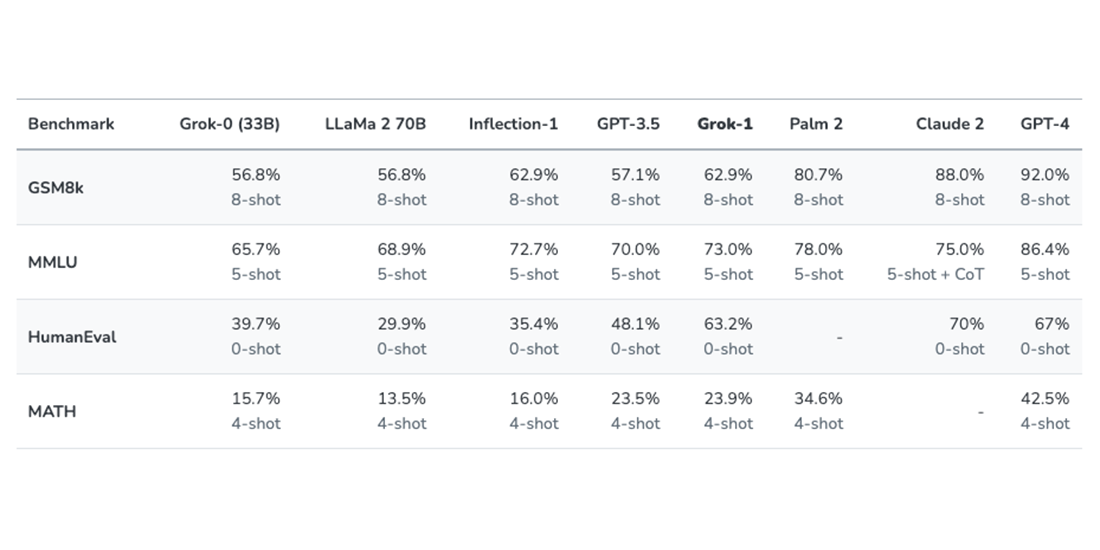This screenshot has height=550, width=1100.
Task: Select the GSM8k row label
Action: pyautogui.click(x=55, y=188)
